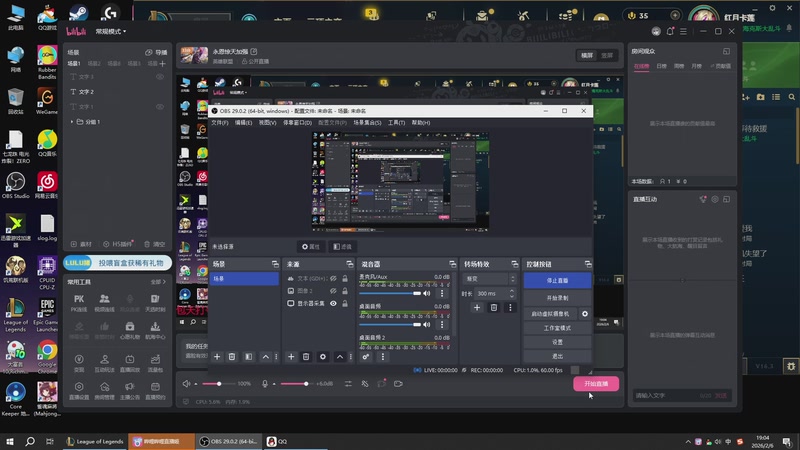This screenshot has height=450, width=800.
Task: Toggle lock on 显示器采集 source
Action: coord(345,304)
